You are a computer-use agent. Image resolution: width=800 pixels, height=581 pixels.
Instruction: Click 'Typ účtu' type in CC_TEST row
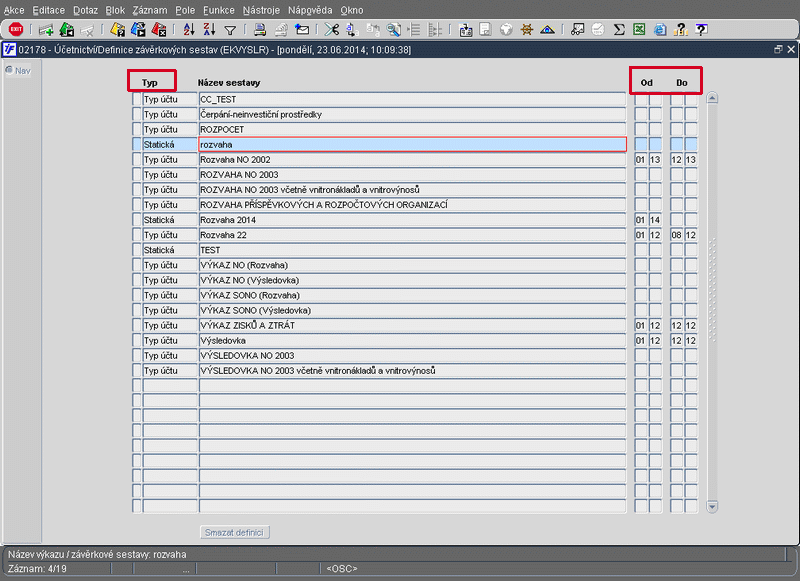click(169, 99)
